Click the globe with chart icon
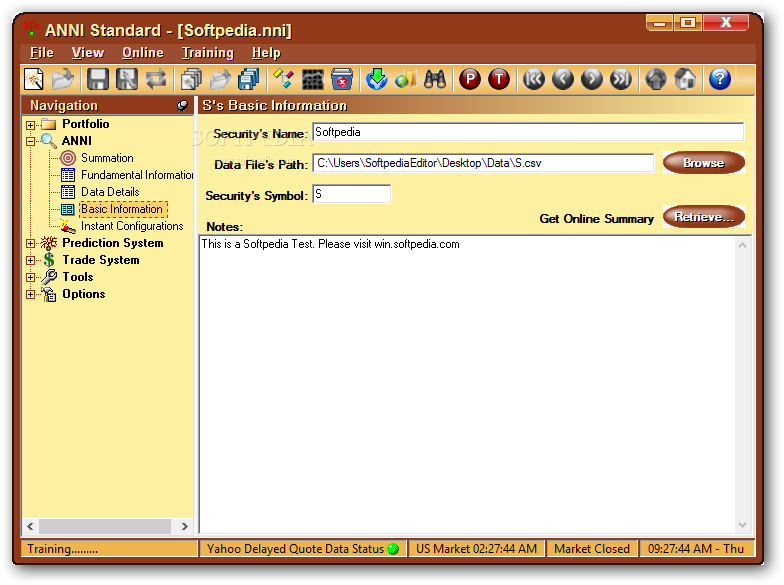784x585 pixels. (406, 79)
